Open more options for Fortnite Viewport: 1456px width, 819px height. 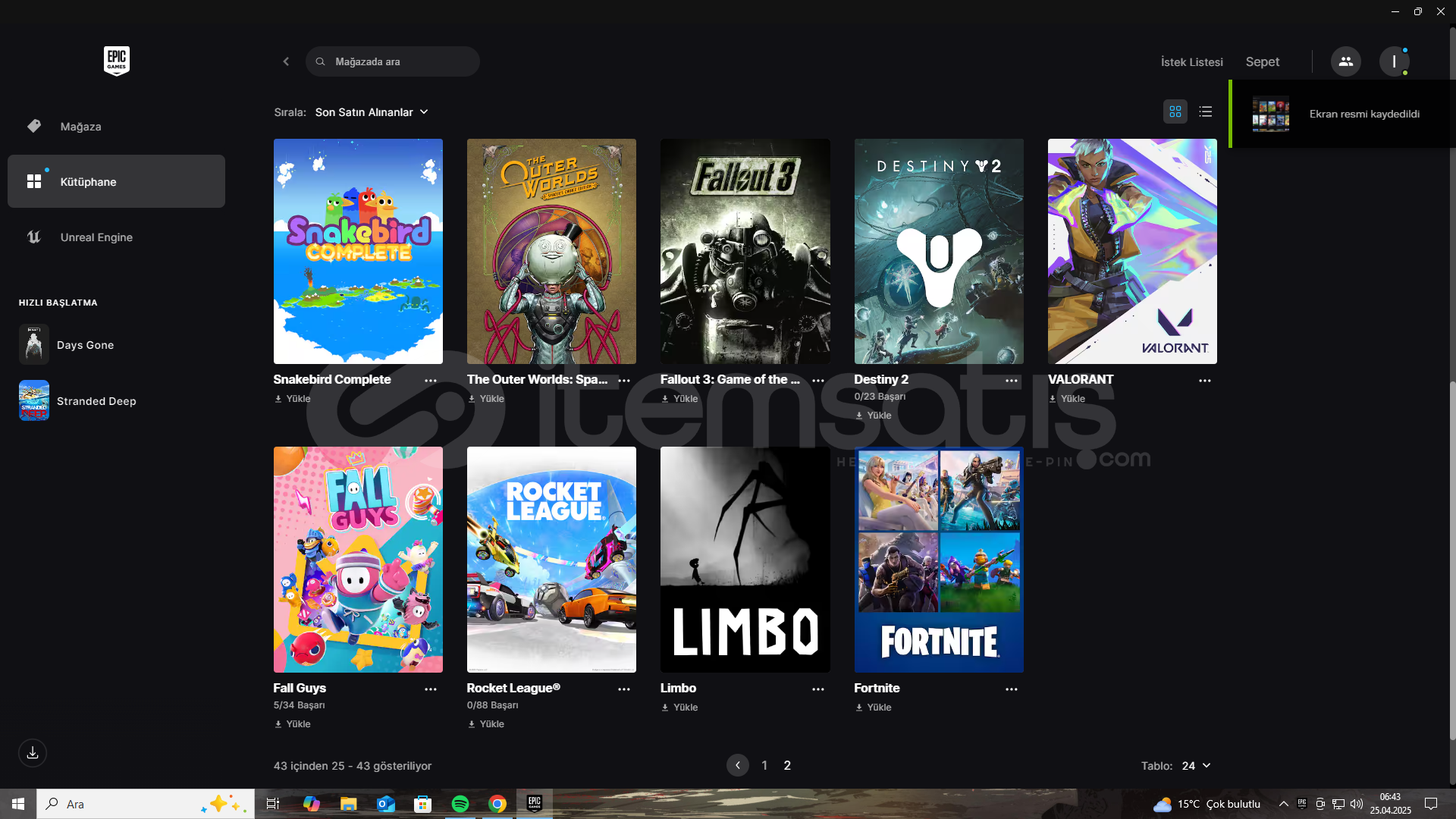point(1012,689)
